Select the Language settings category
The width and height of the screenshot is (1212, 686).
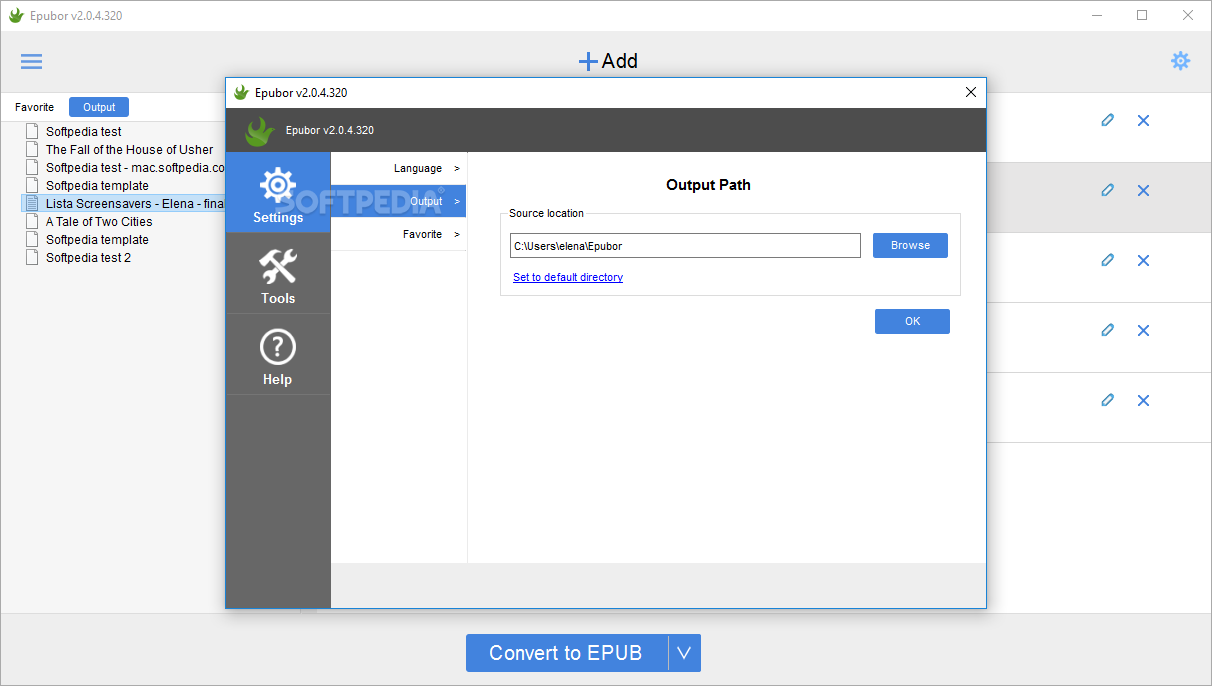click(398, 168)
